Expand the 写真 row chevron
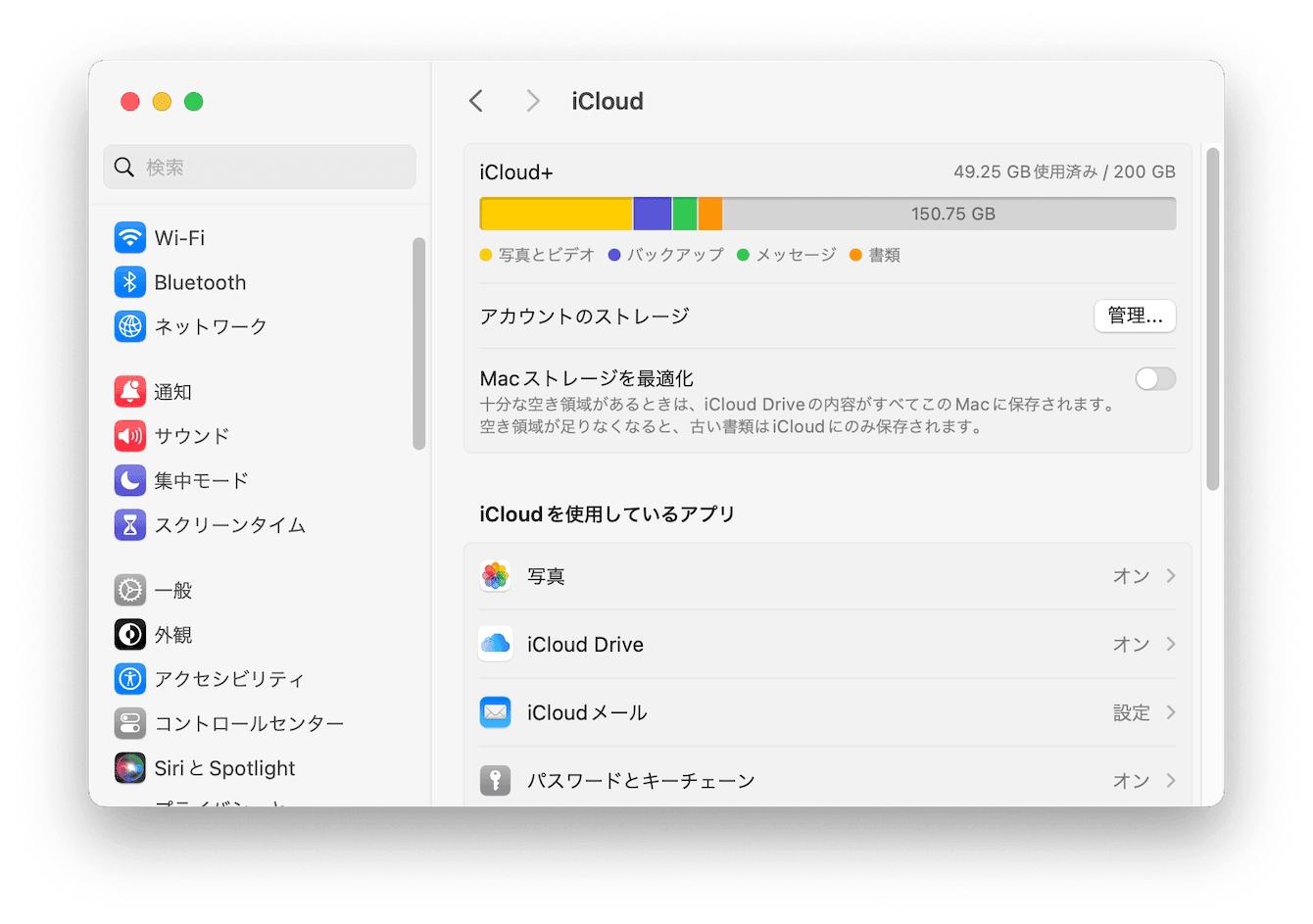The image size is (1313, 924). (x=1171, y=576)
